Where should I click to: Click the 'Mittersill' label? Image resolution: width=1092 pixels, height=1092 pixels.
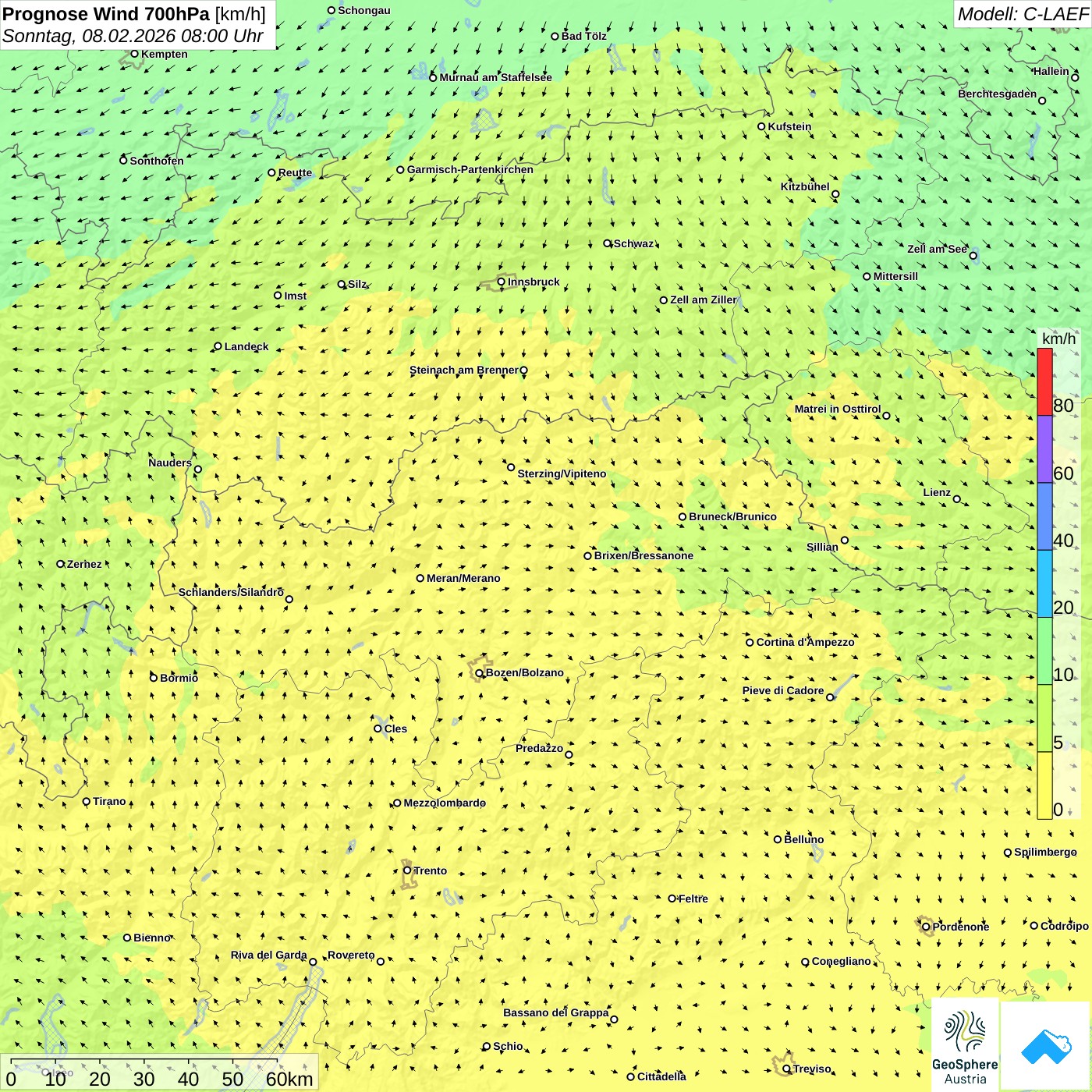[895, 276]
